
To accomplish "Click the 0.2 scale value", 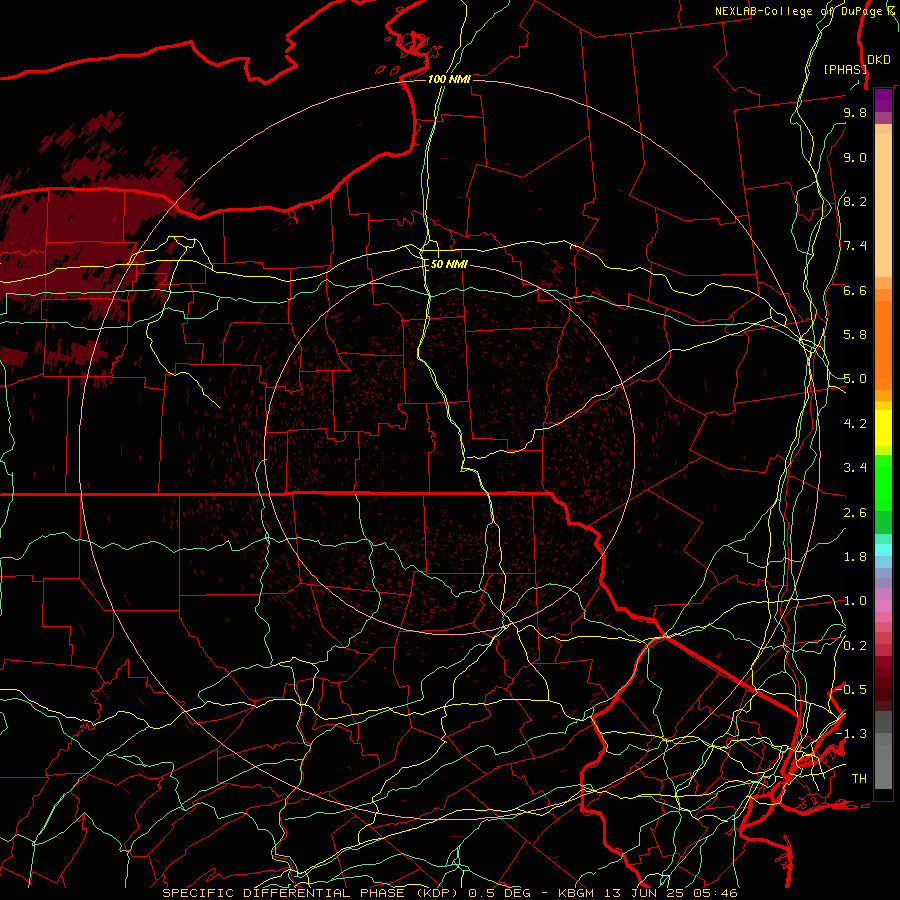I will [x=855, y=646].
